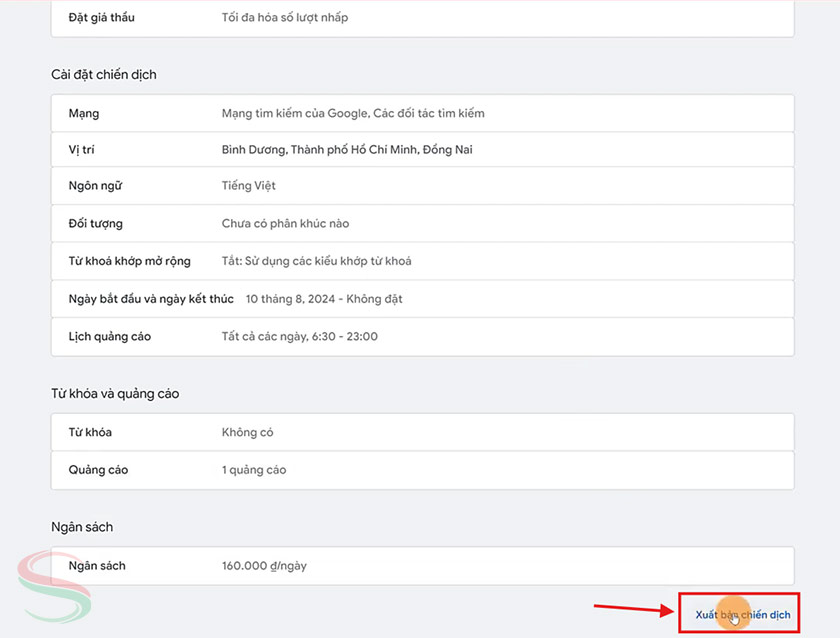The height and width of the screenshot is (638, 840).
Task: Click the Cài đặt chiến dịch section heading
Action: click(104, 75)
